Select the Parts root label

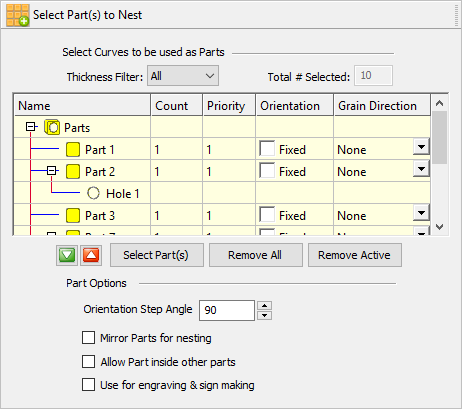[77, 128]
